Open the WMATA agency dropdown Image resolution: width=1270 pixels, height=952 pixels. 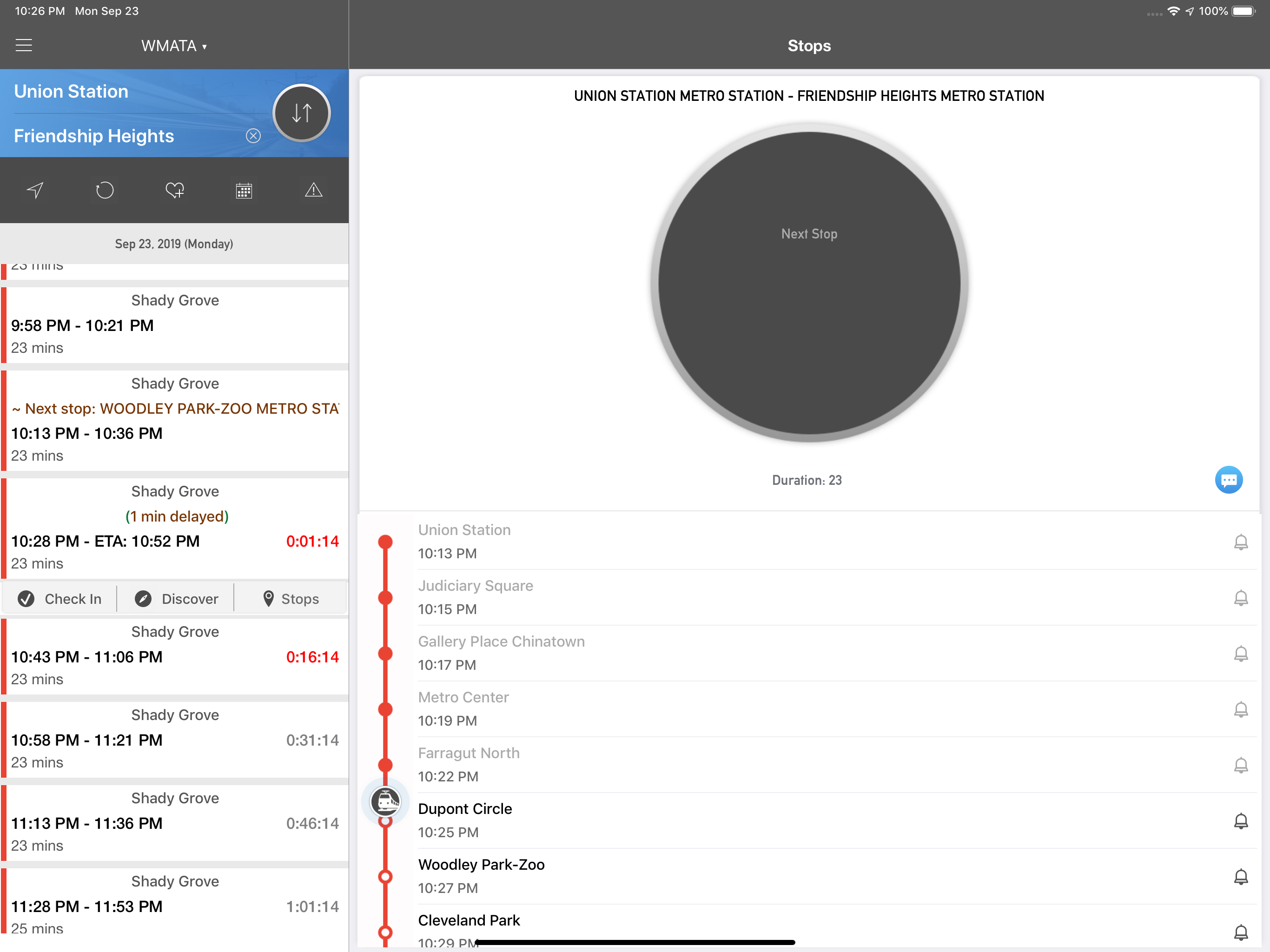pyautogui.click(x=174, y=46)
